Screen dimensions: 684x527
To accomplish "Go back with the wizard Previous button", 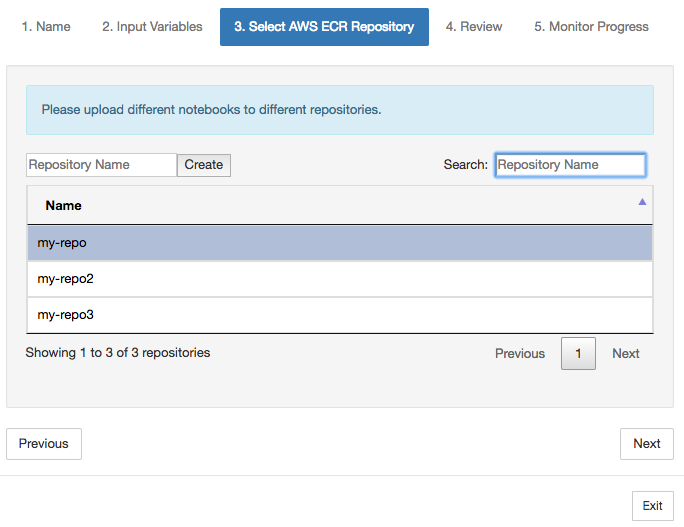I will 44,444.
